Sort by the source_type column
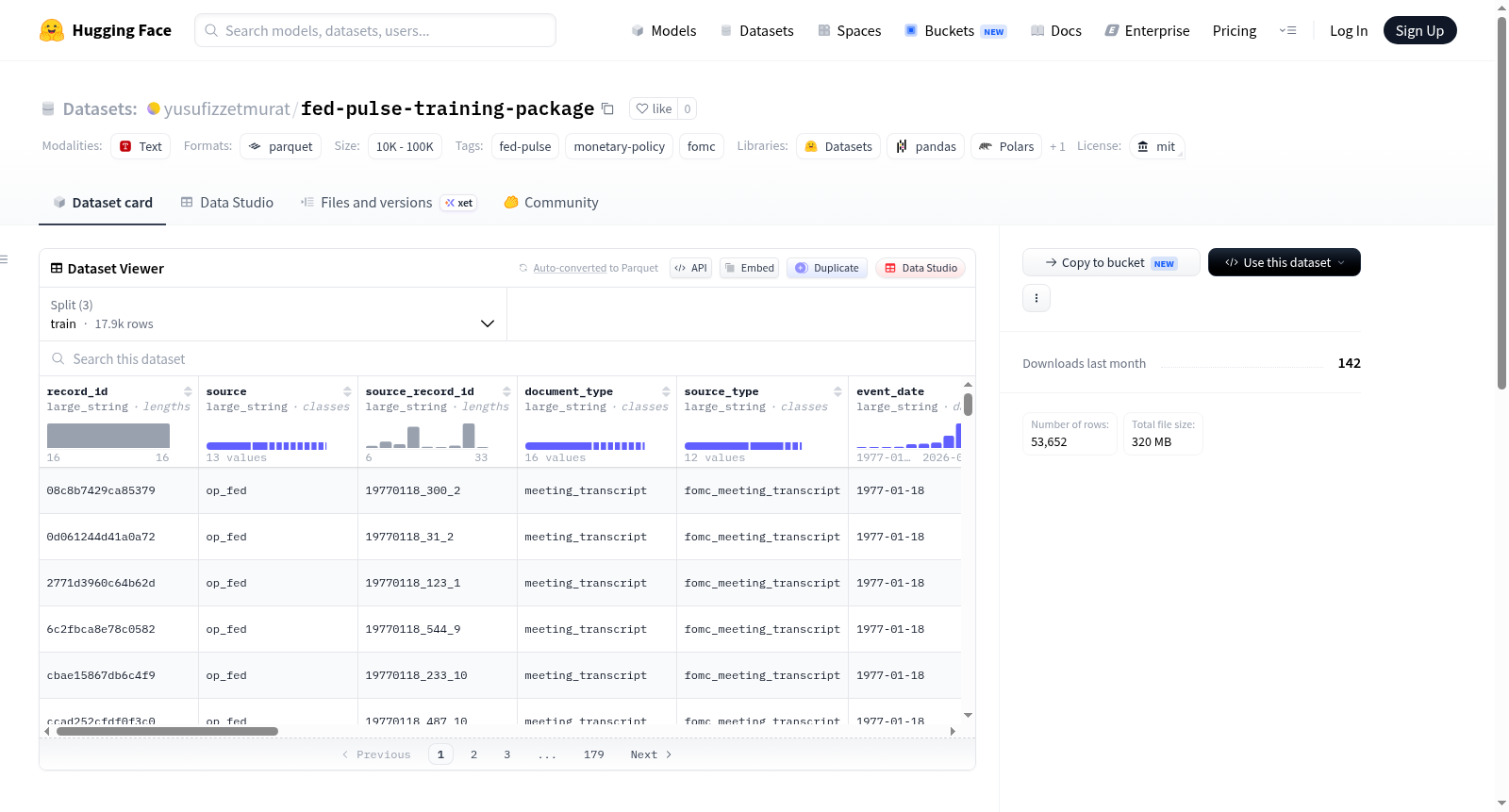 [x=837, y=391]
